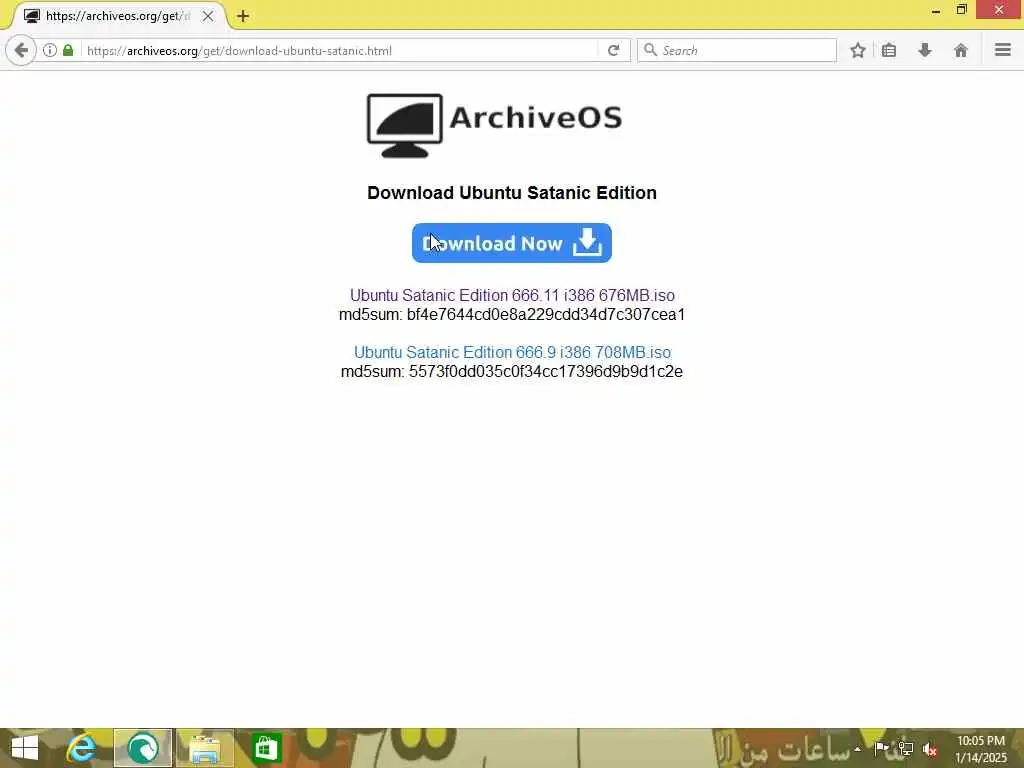Open Ubuntu Satanic Edition 666.9 iso link

(512, 352)
